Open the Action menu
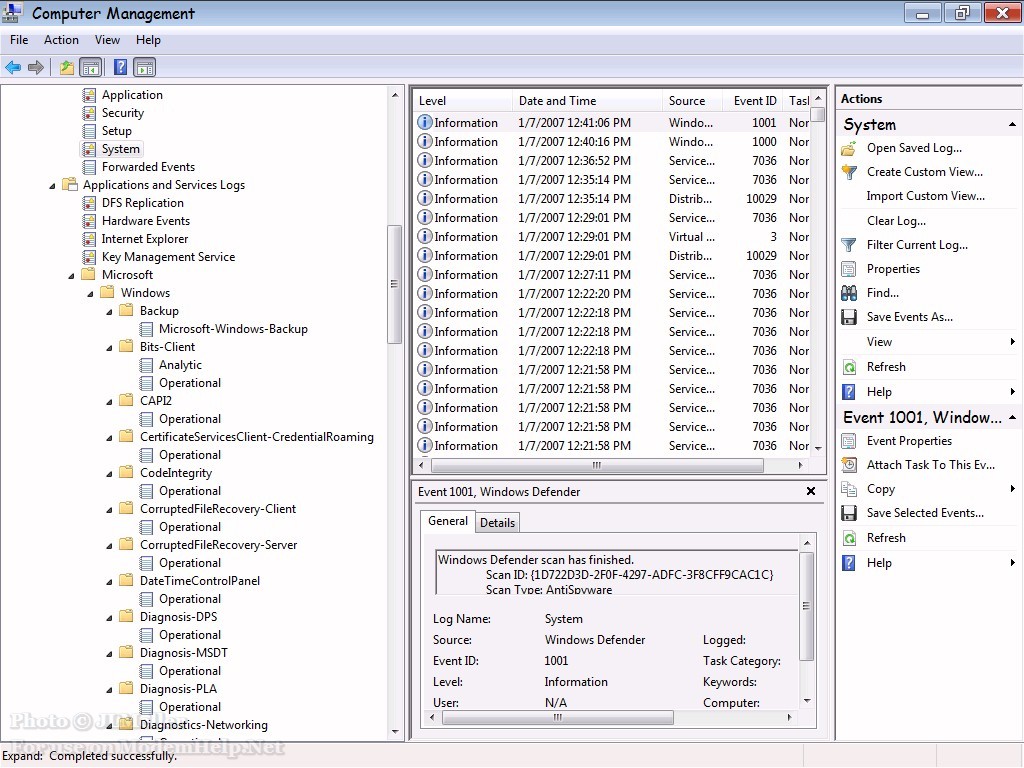 tap(61, 40)
